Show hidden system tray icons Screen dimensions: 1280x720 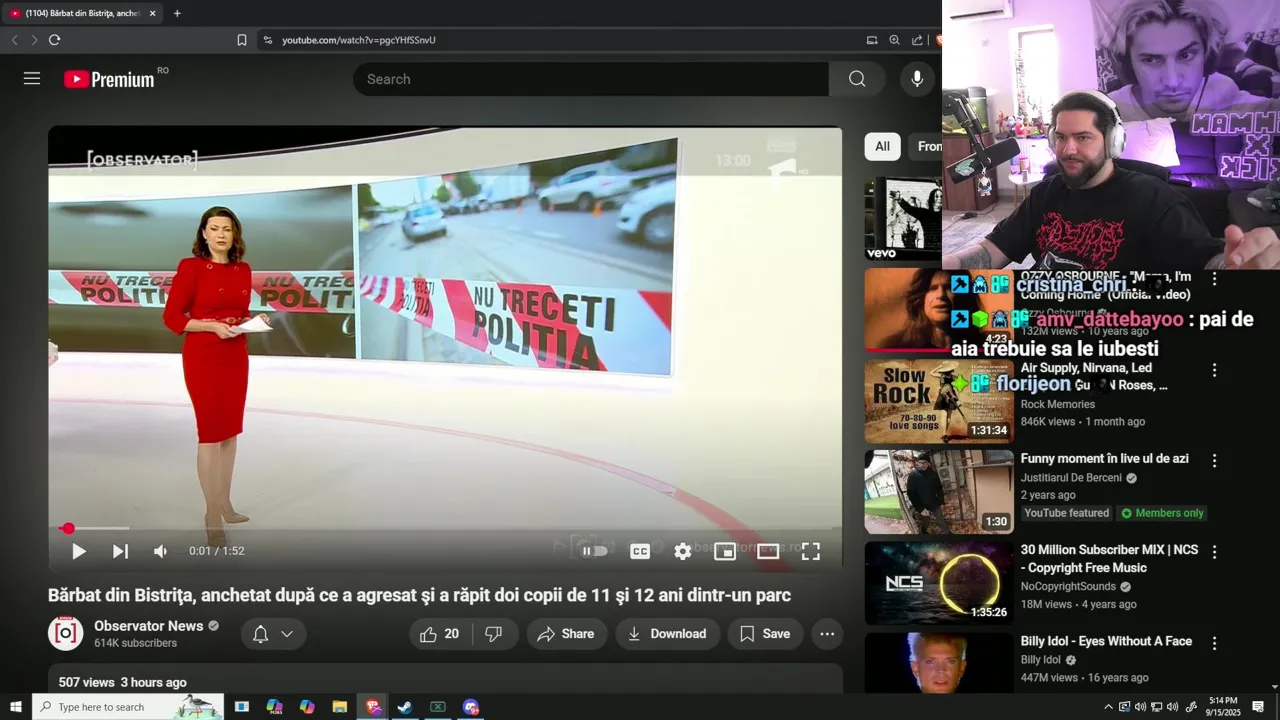(x=1108, y=707)
